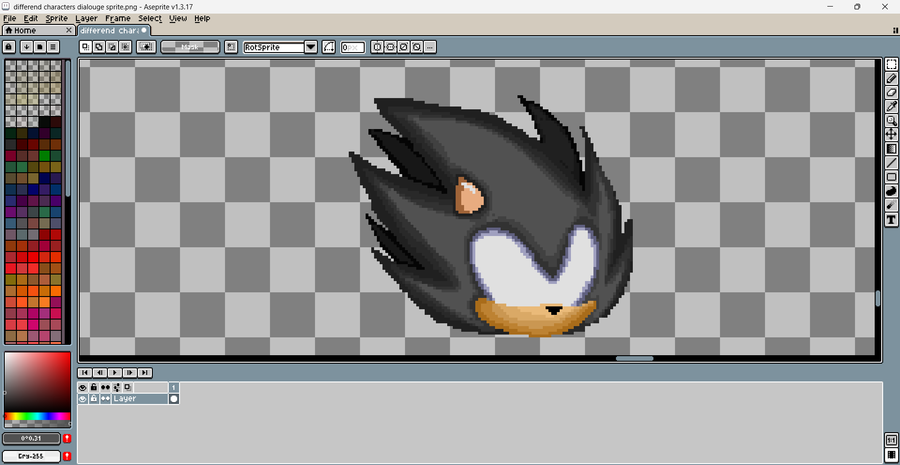Click the palette edit lock icon

click(9, 47)
